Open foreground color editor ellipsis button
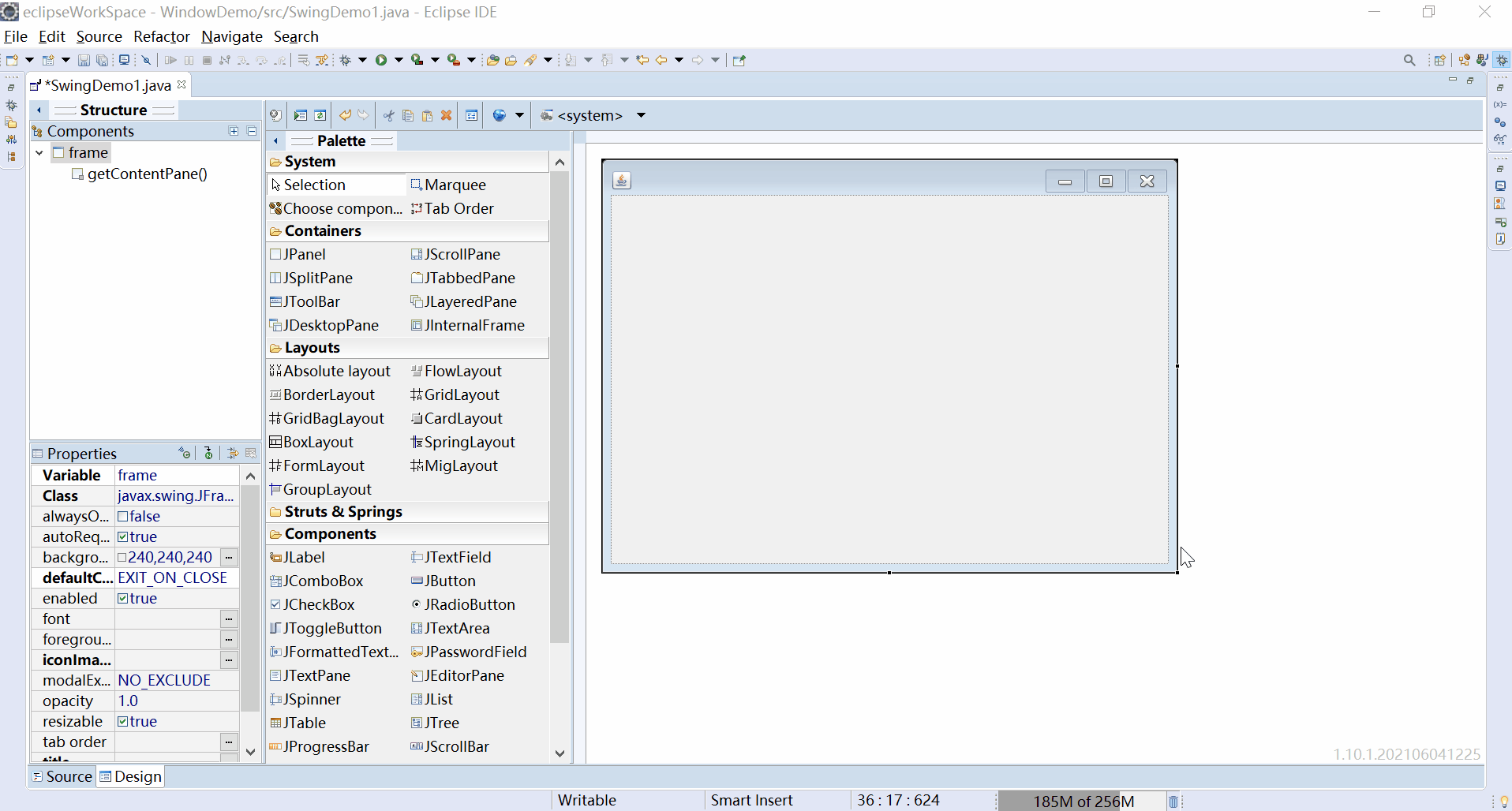Image resolution: width=1512 pixels, height=811 pixels. click(229, 640)
